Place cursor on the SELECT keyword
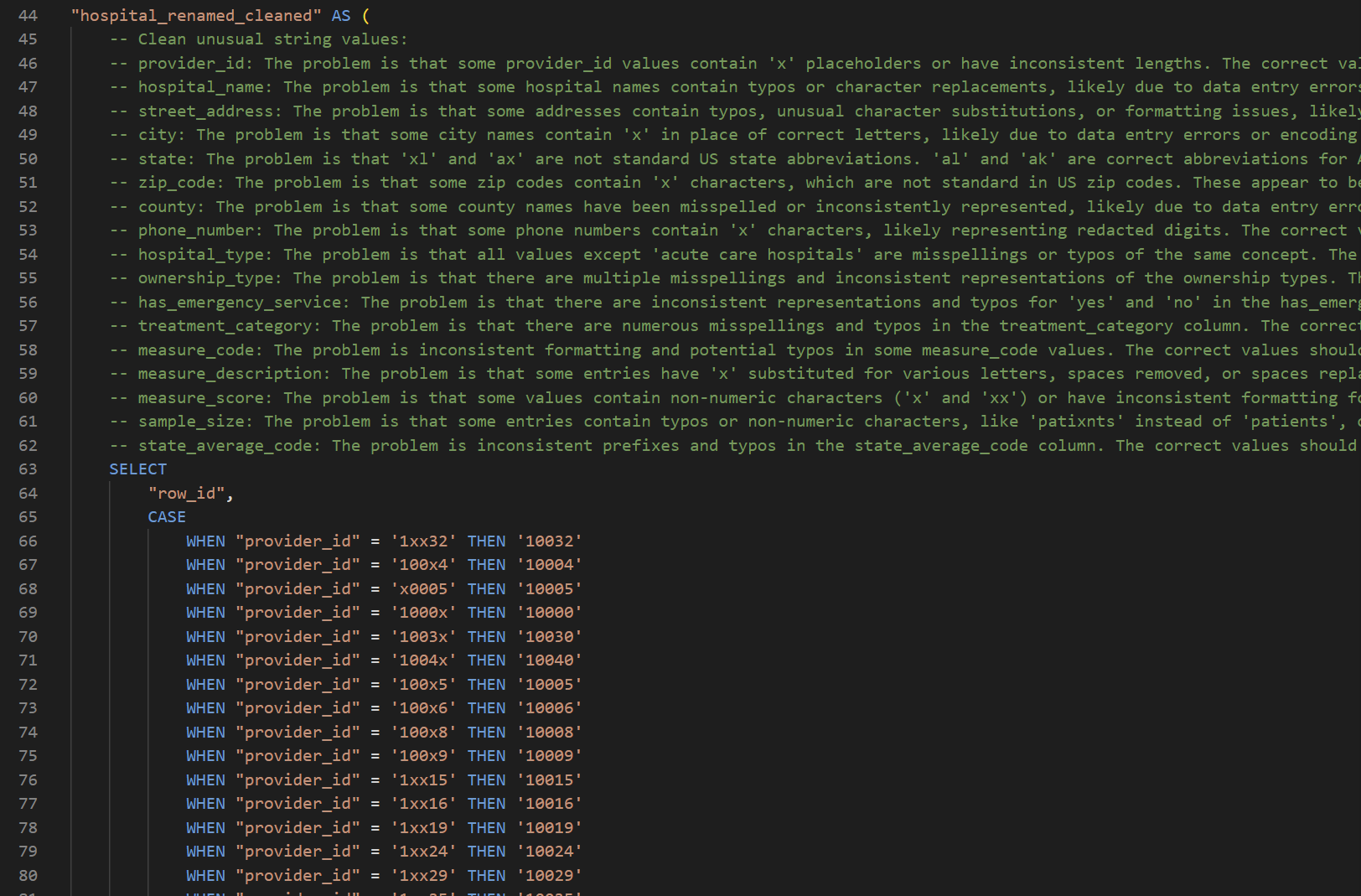 coord(137,469)
